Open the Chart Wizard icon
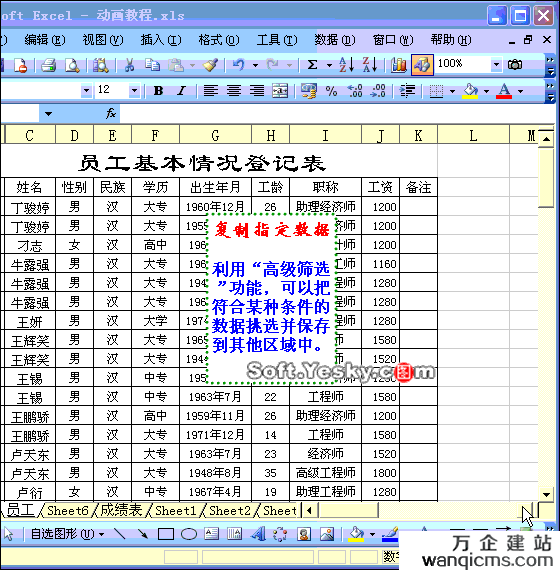Image resolution: width=560 pixels, height=570 pixels. [x=399, y=65]
